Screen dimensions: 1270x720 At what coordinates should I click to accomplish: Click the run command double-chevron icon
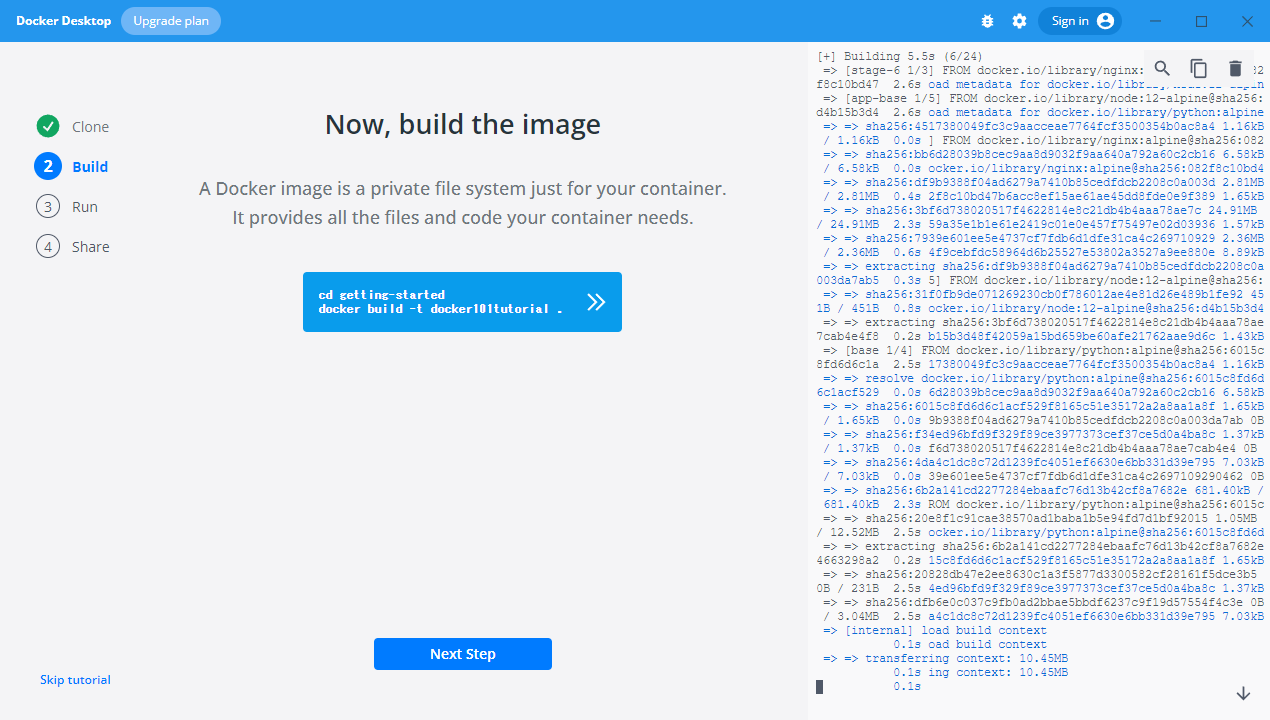coord(596,302)
